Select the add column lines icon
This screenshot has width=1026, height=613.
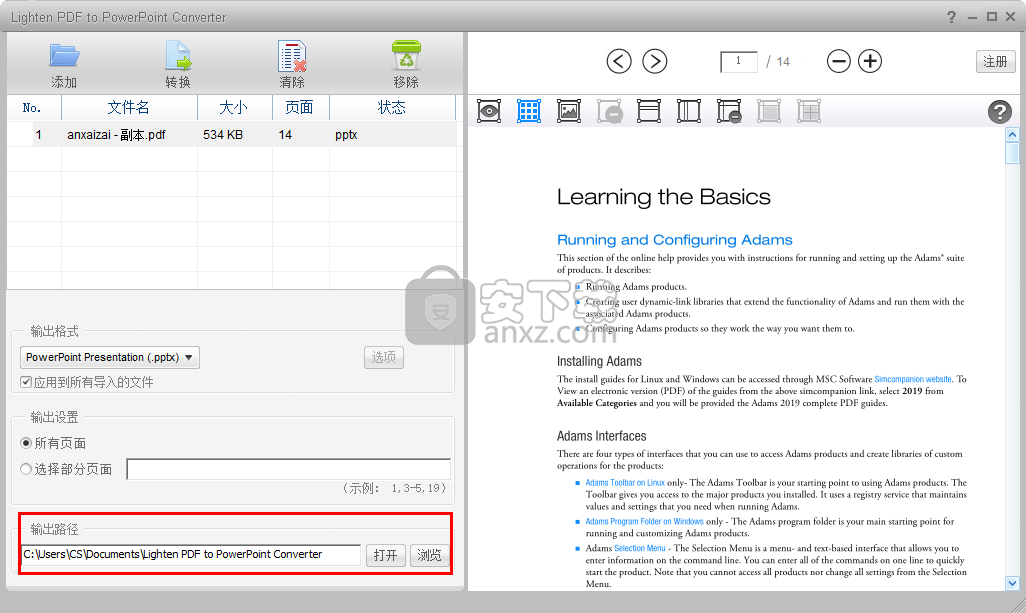tap(688, 111)
